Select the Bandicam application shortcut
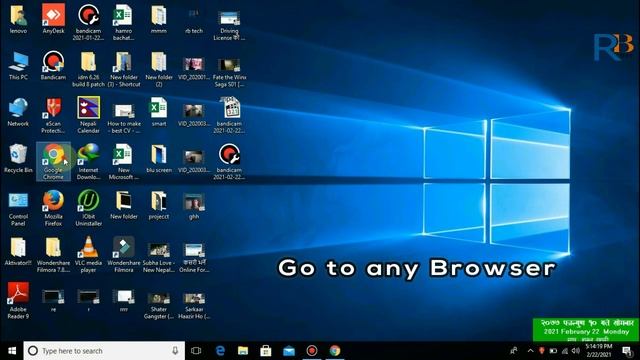The image size is (640, 360). (x=53, y=66)
